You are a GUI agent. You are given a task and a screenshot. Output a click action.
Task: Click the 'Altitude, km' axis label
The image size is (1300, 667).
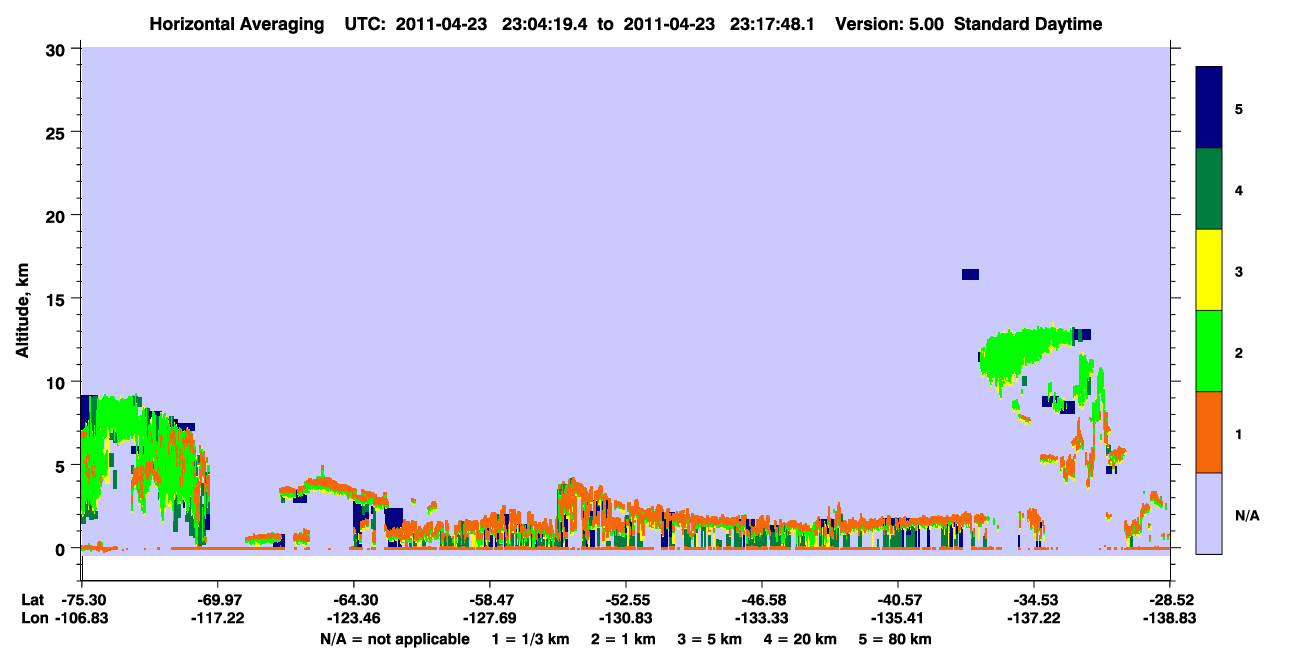pos(22,313)
